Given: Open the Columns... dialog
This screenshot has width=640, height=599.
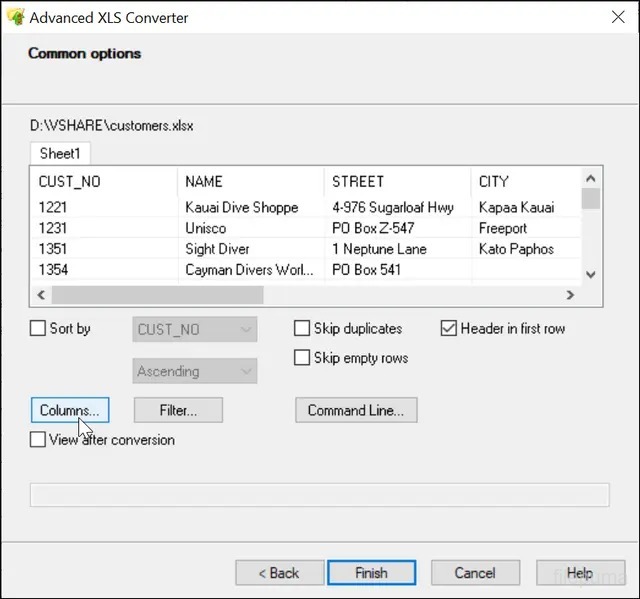Looking at the screenshot, I should tap(70, 410).
